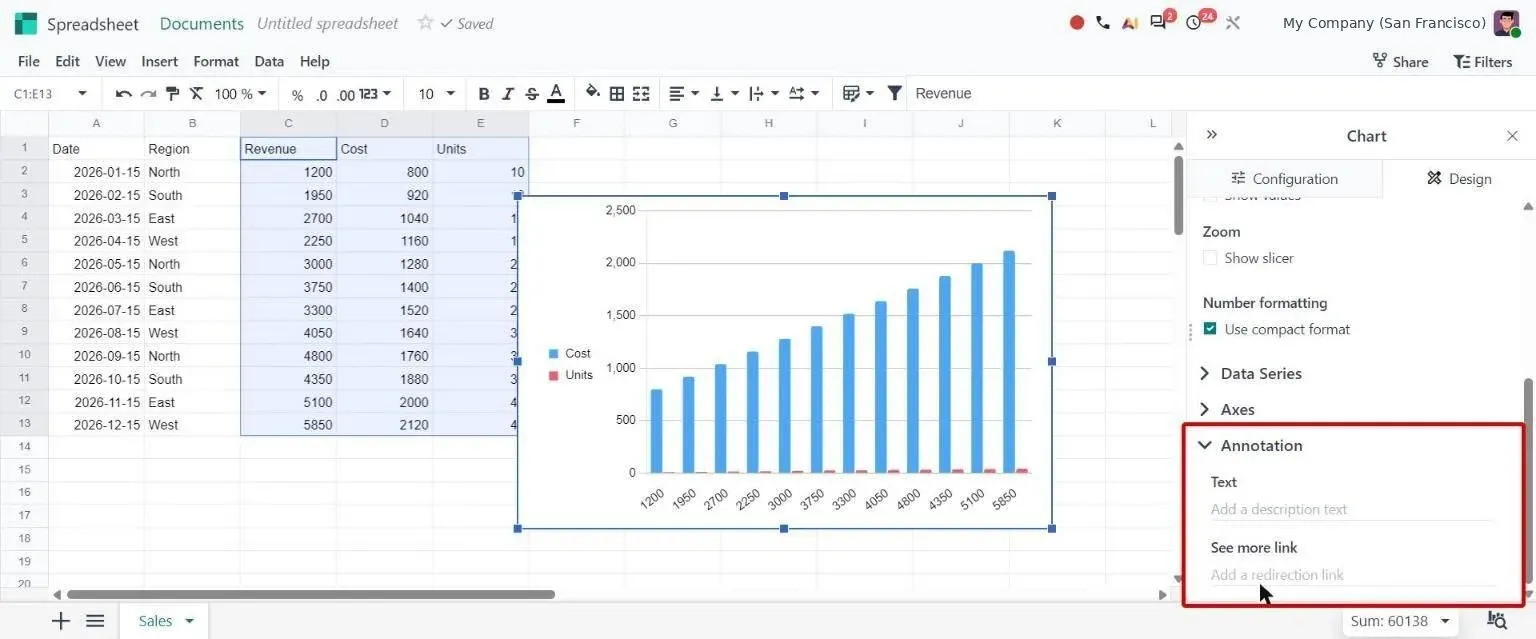Switch to the Configuration tab
This screenshot has width=1536, height=639.
1284,178
